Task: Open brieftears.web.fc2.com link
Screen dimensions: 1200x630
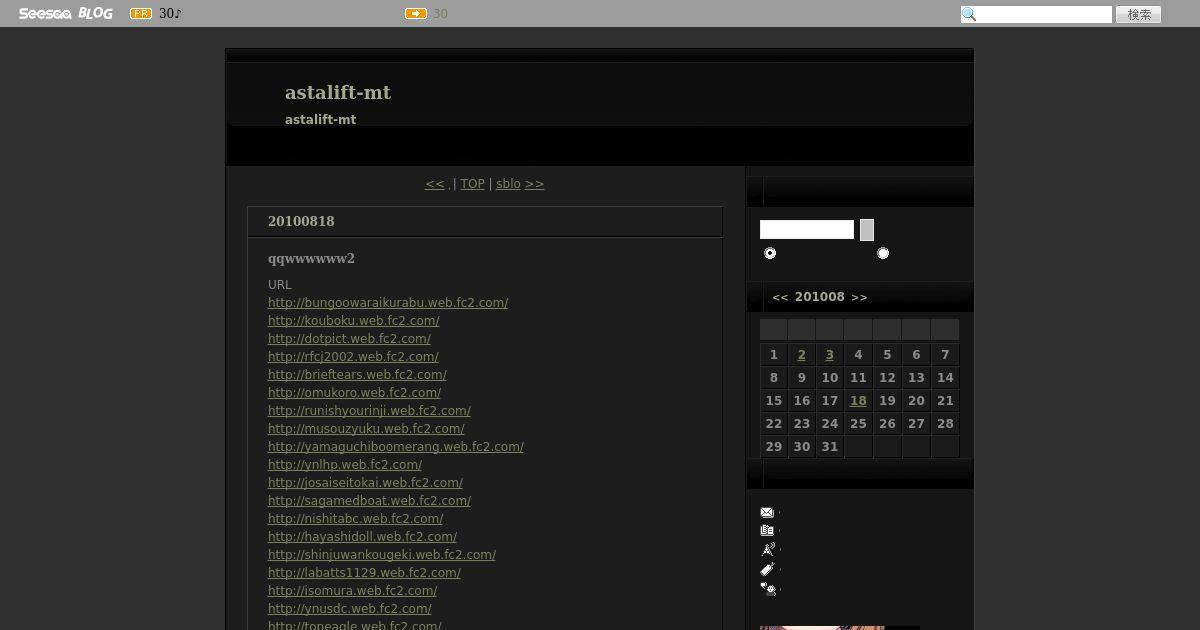Action: [x=357, y=375]
